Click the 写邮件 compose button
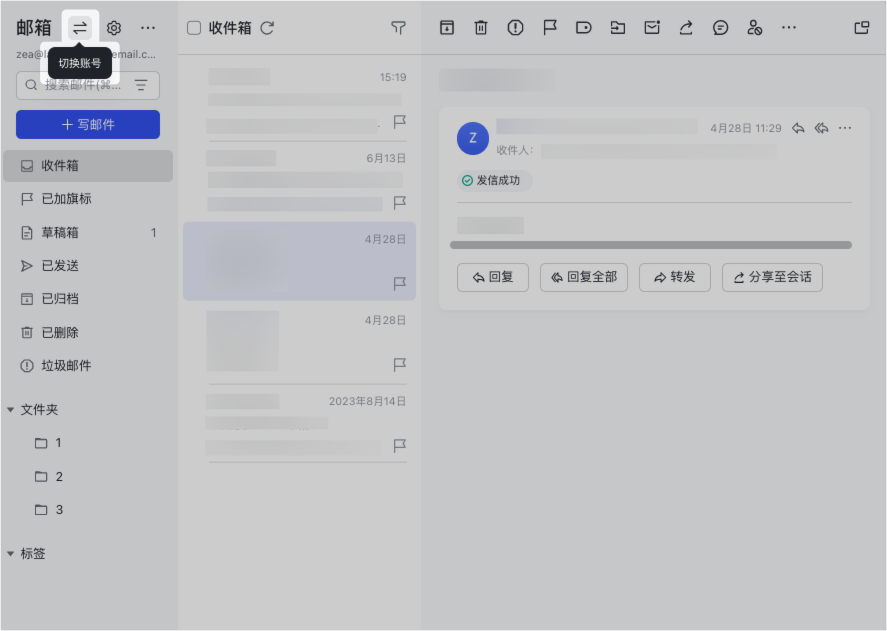The height and width of the screenshot is (631, 887). [x=88, y=125]
